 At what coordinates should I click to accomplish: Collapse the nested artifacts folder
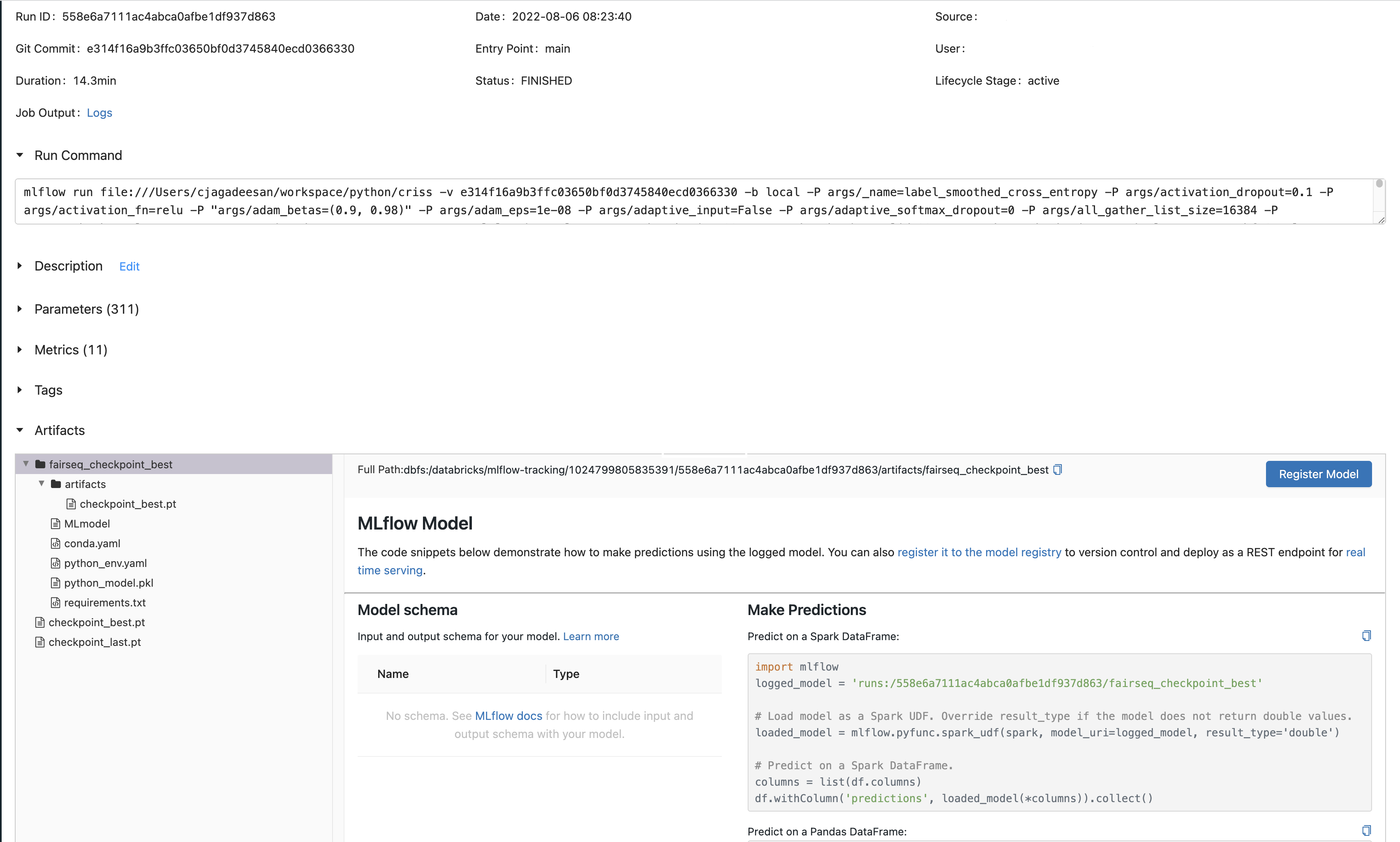pyautogui.click(x=42, y=484)
